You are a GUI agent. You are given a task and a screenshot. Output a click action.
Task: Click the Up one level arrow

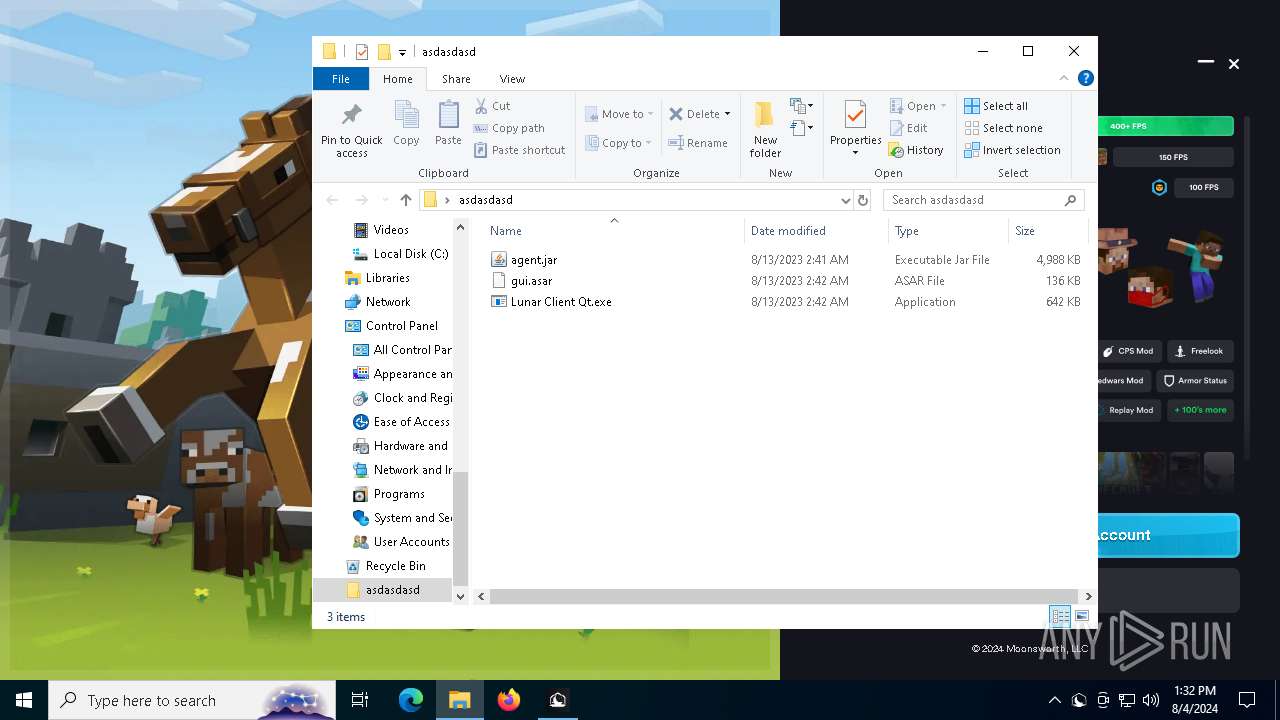pos(405,200)
